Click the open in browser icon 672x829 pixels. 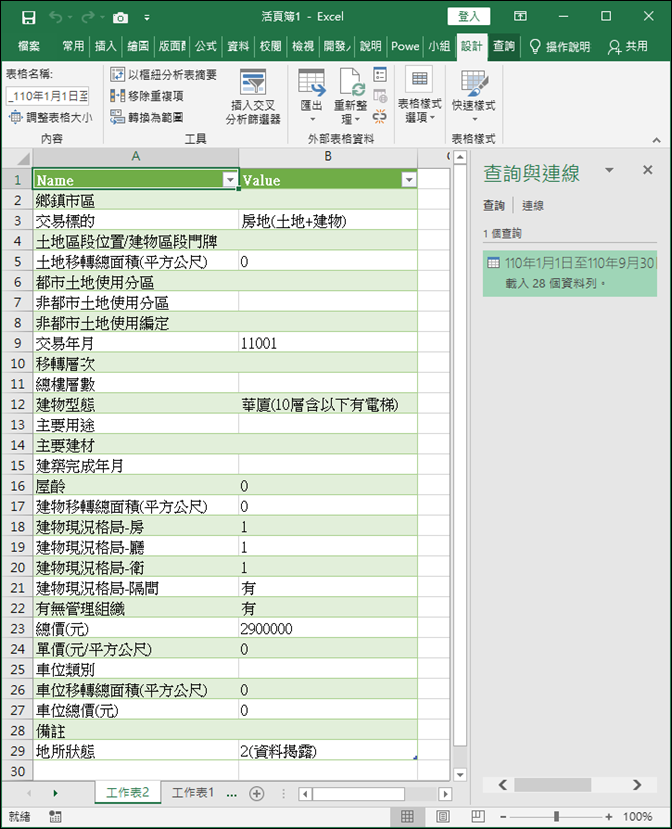coord(380,96)
